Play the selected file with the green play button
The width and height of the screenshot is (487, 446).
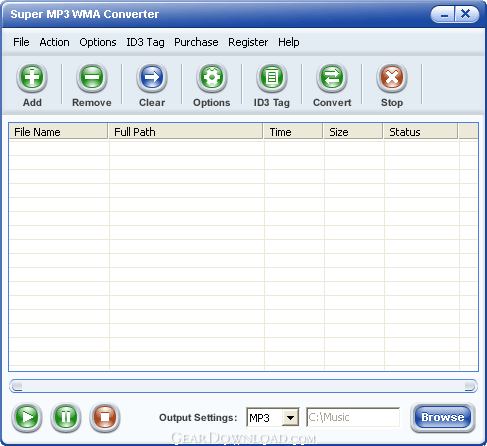[x=27, y=417]
